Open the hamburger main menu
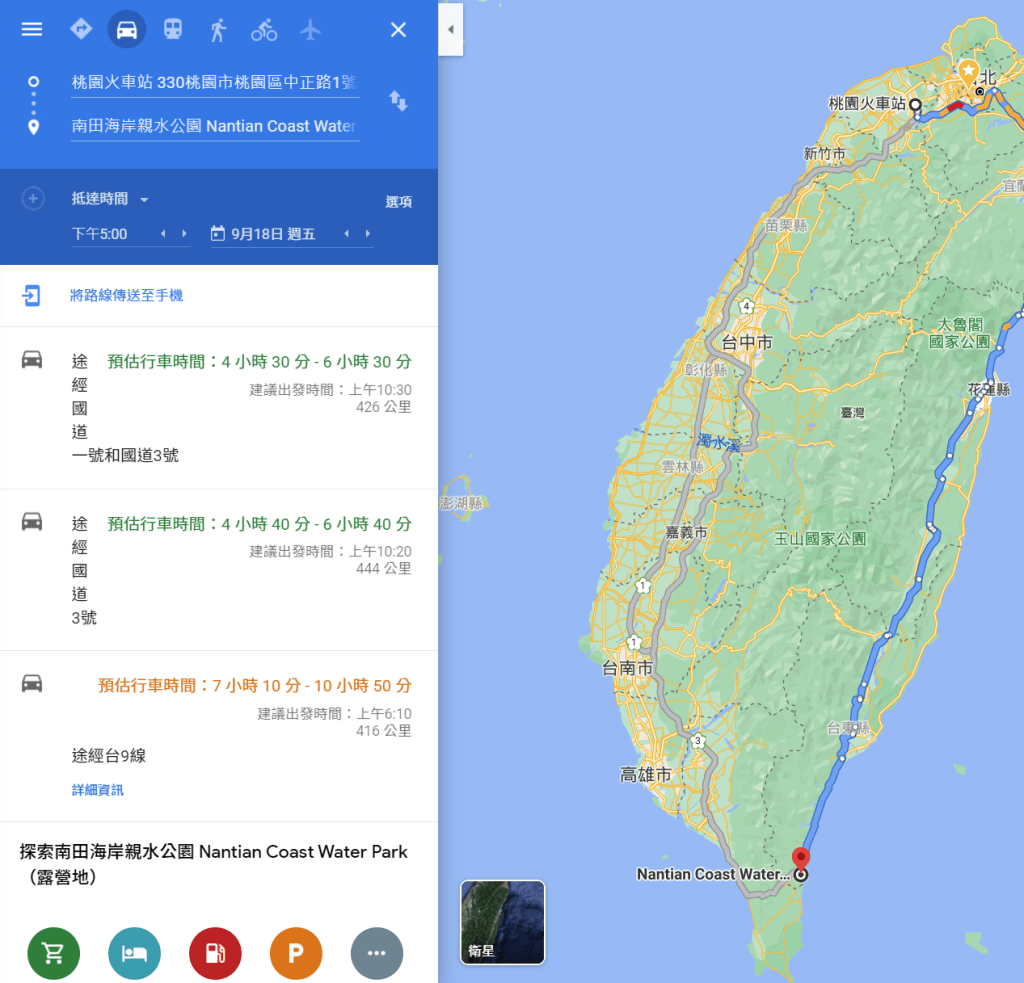Screen dimensions: 1024x983 click(32, 29)
